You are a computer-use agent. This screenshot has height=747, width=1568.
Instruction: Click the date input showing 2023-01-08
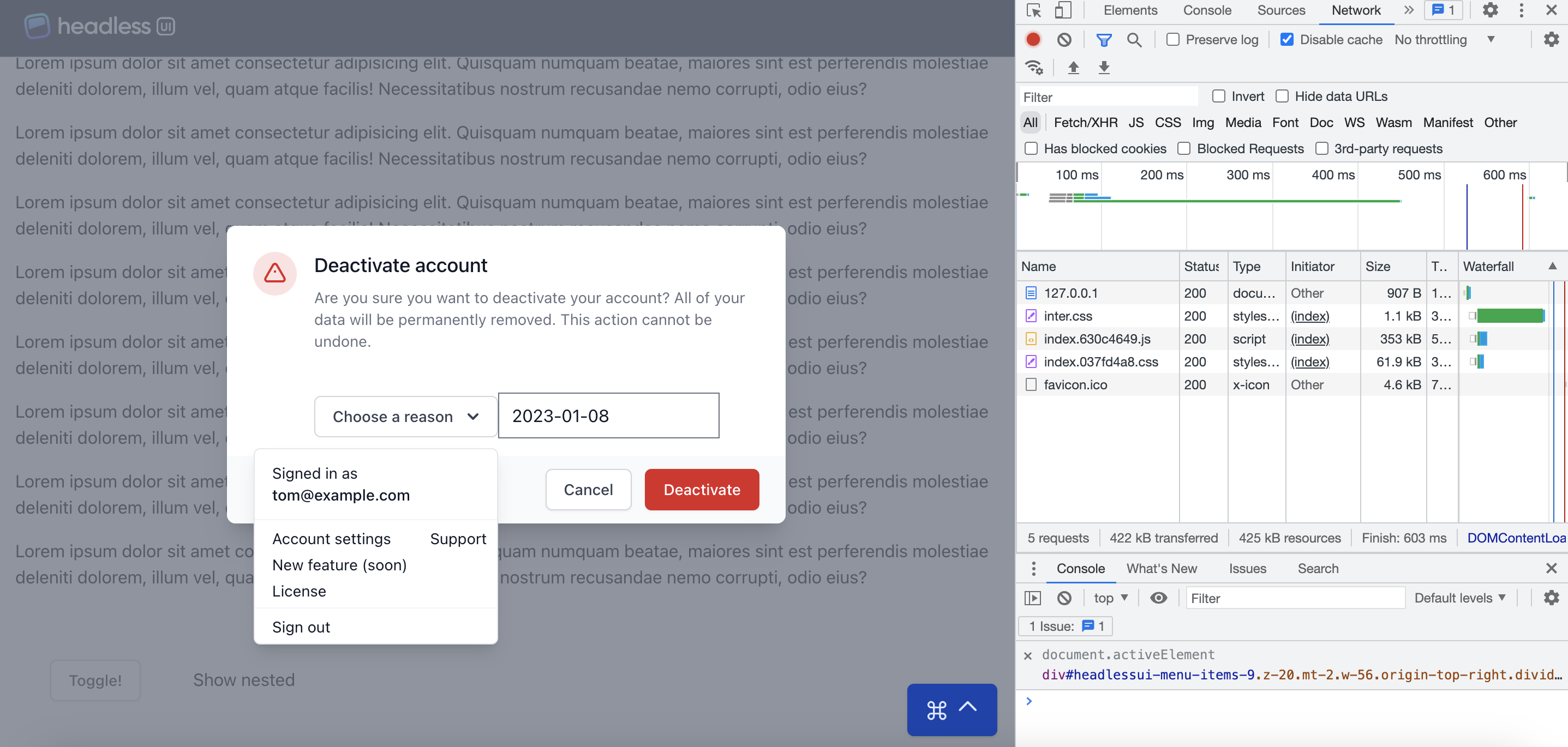[608, 416]
